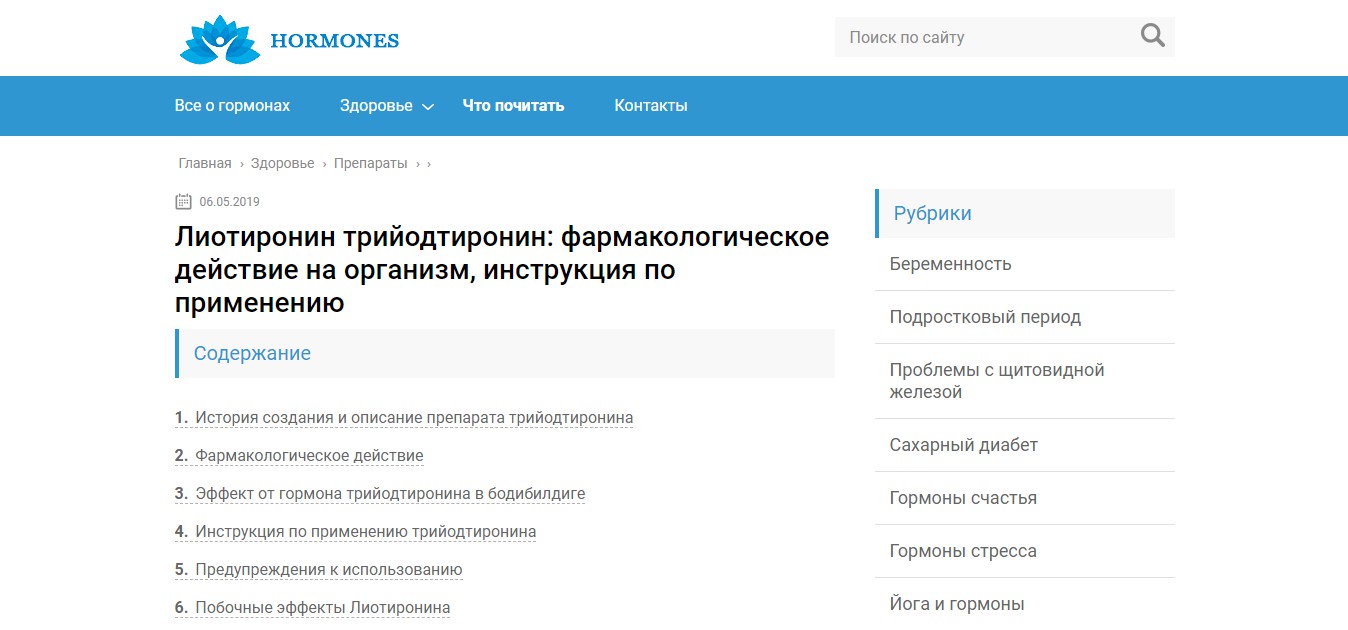Open the 'Все о гормонах' menu item
This screenshot has height=630, width=1348.
click(x=232, y=105)
